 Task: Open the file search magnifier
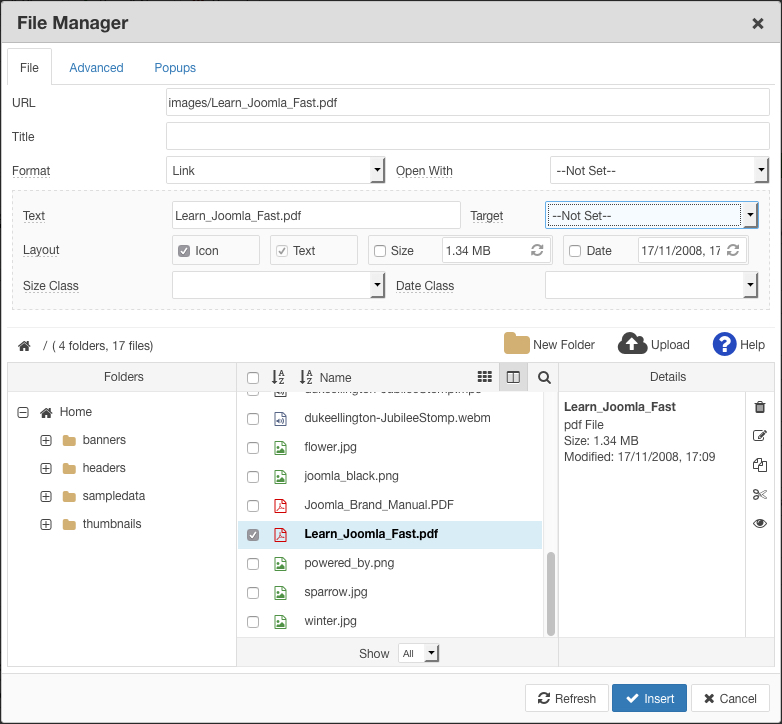544,377
